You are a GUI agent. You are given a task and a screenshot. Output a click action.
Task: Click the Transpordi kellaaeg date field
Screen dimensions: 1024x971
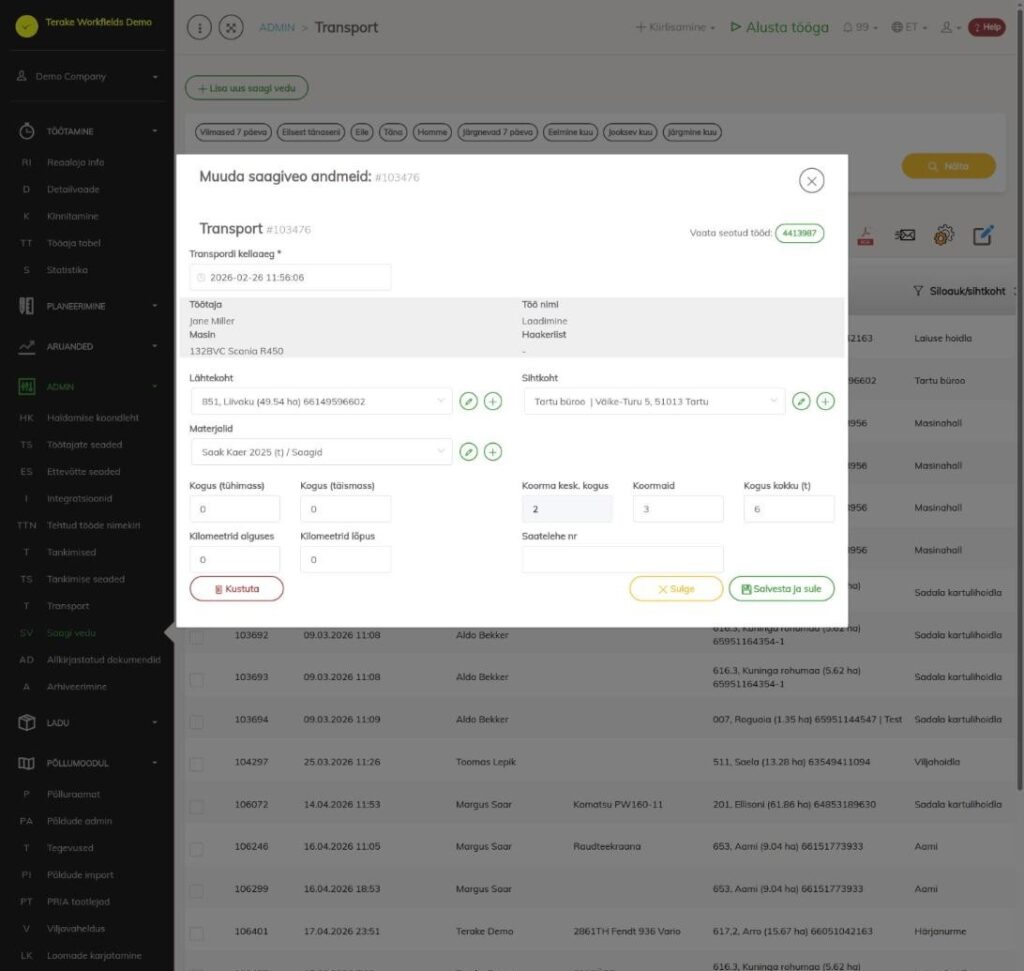291,278
